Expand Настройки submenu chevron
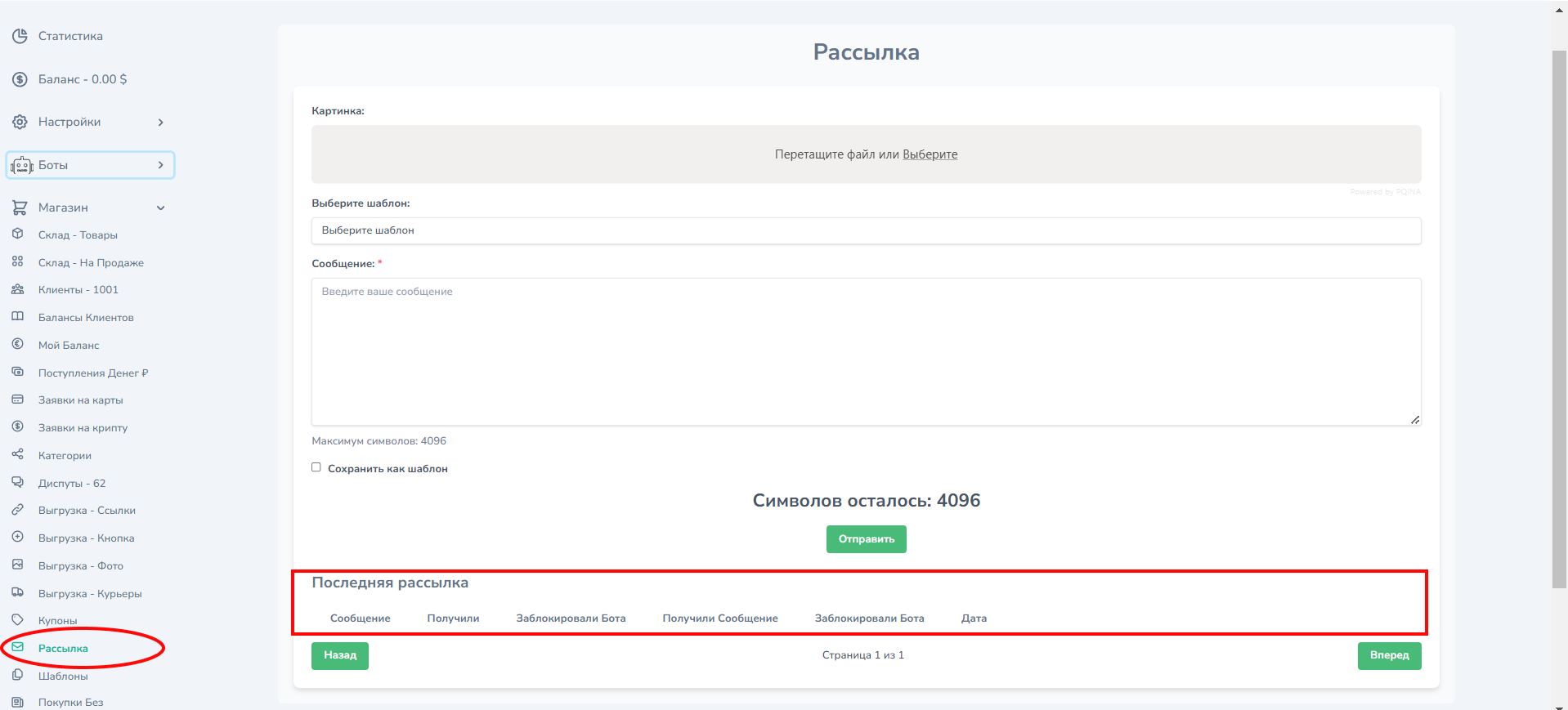Image resolution: width=1568 pixels, height=710 pixels. (160, 123)
